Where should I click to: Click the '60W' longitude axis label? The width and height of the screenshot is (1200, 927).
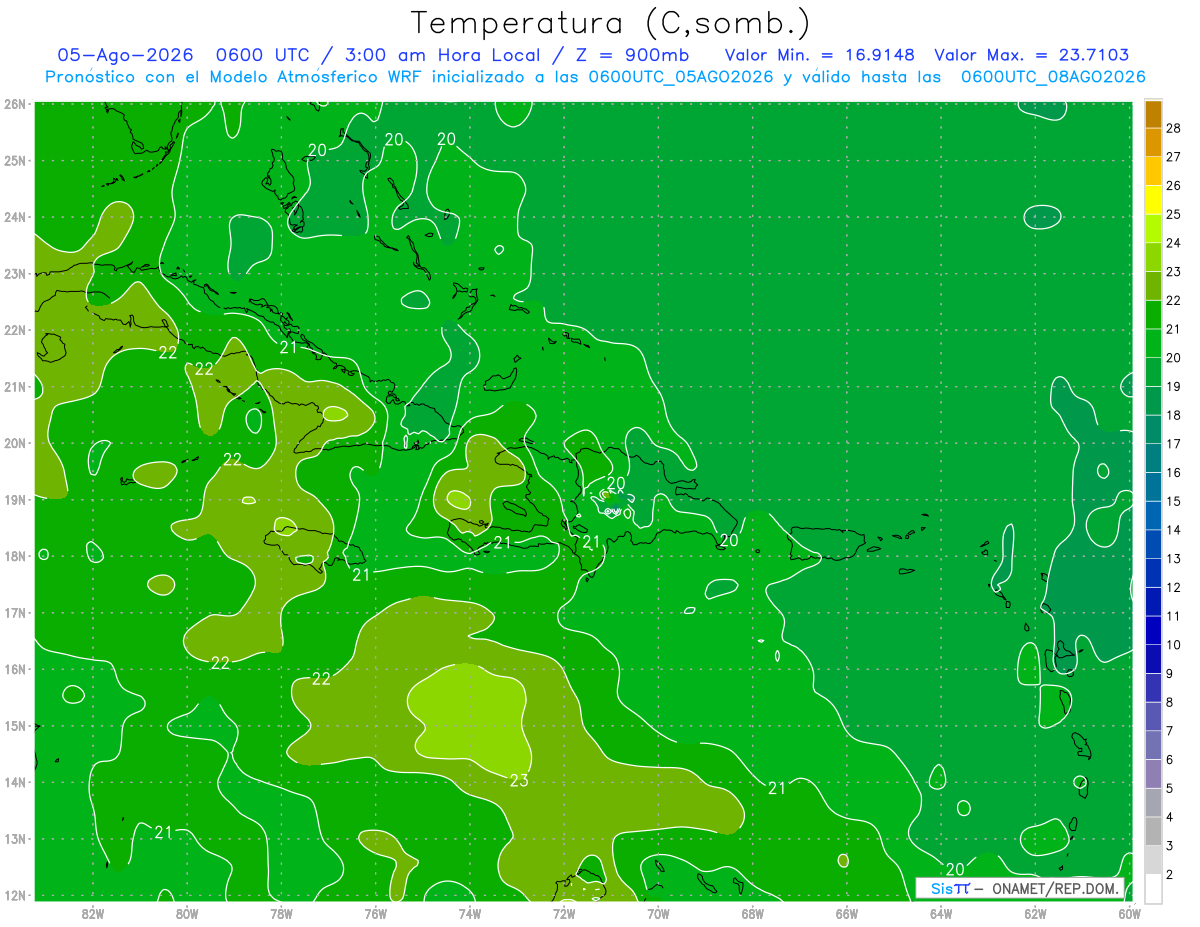1129,912
